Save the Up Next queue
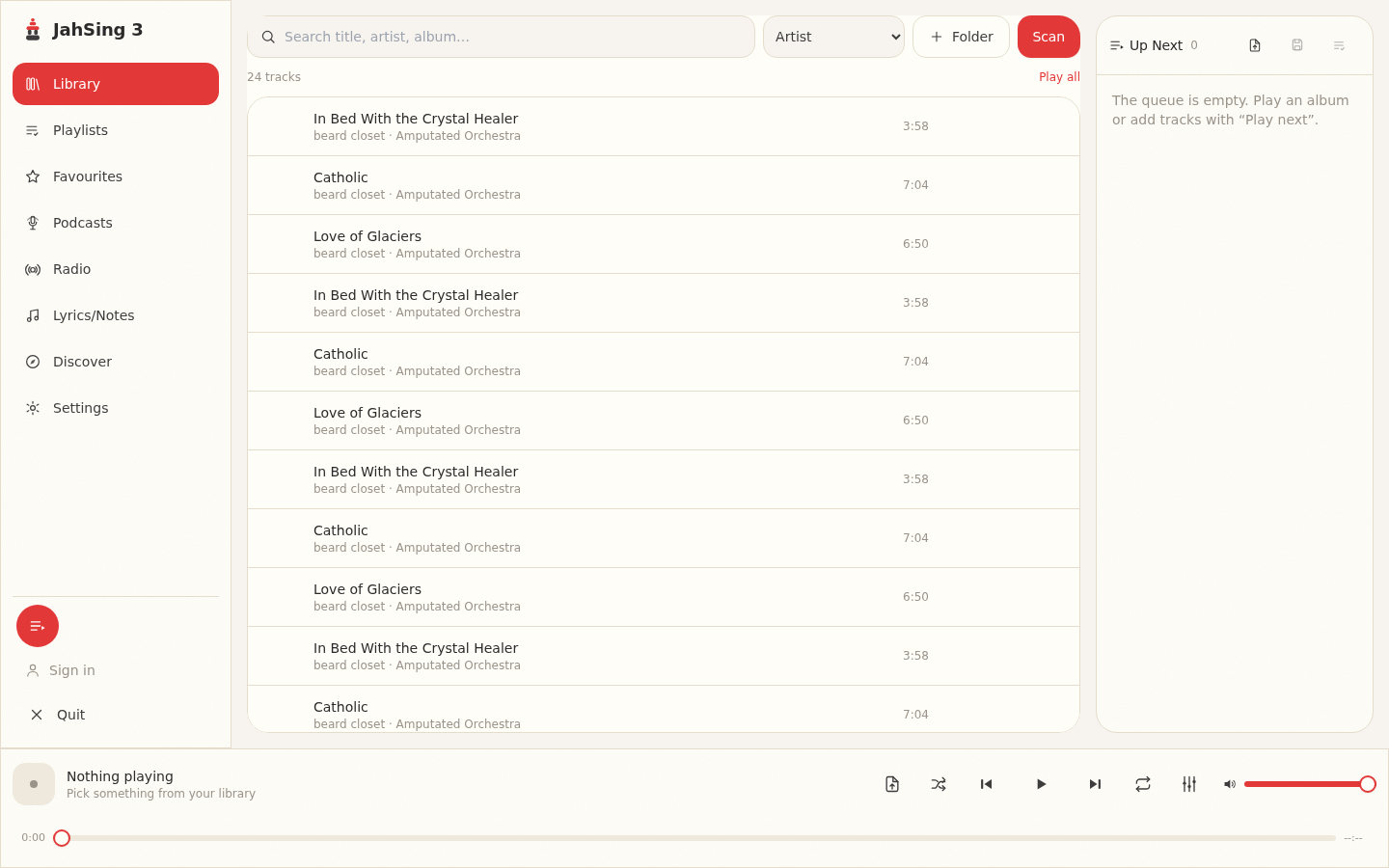The height and width of the screenshot is (868, 1389). (x=1297, y=45)
